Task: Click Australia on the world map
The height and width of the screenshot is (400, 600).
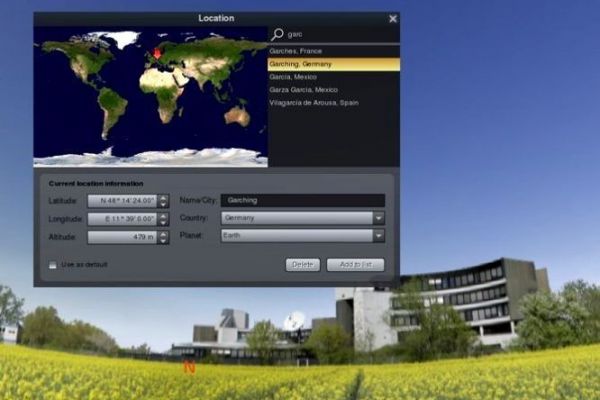Action: click(x=235, y=115)
